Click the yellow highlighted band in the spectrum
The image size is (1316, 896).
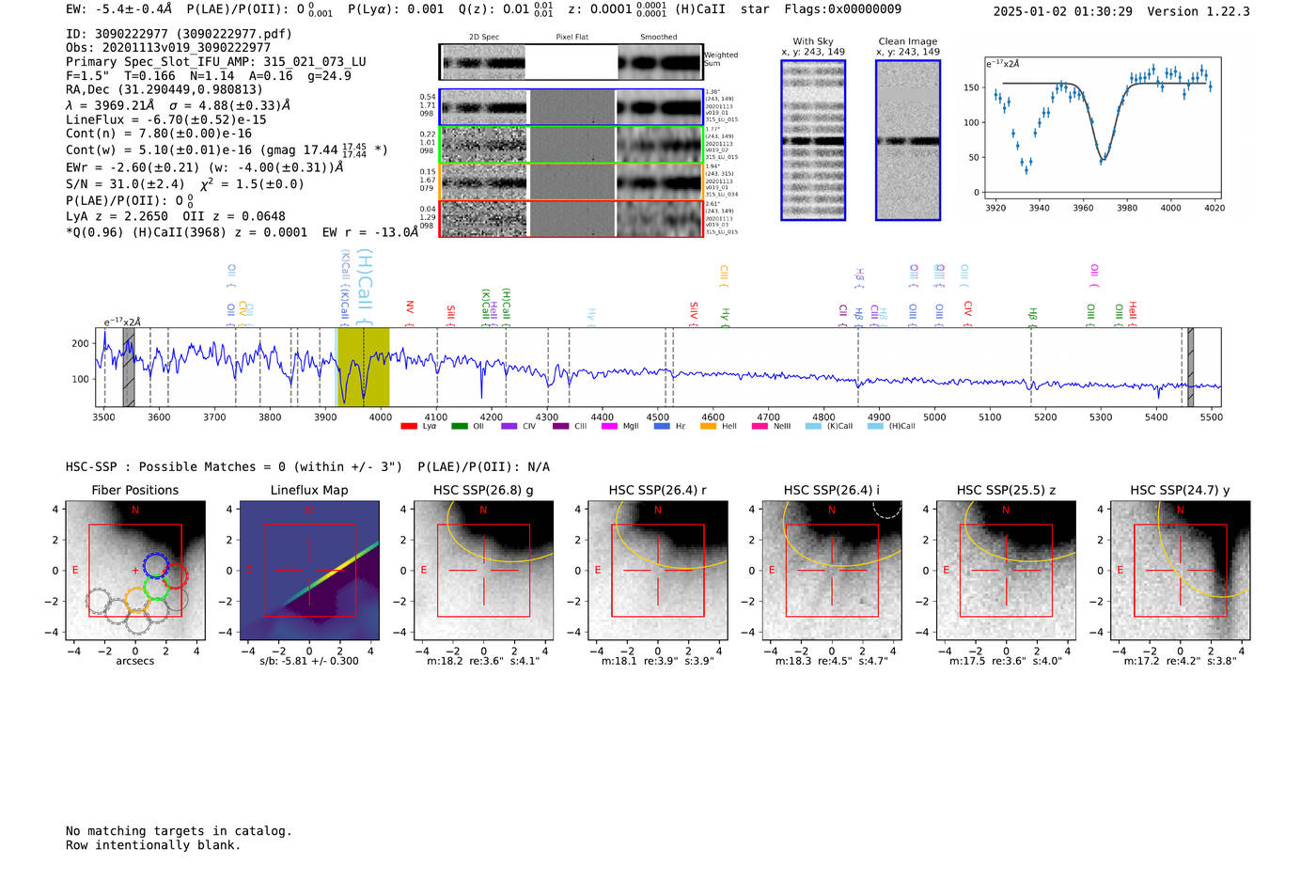[x=364, y=367]
